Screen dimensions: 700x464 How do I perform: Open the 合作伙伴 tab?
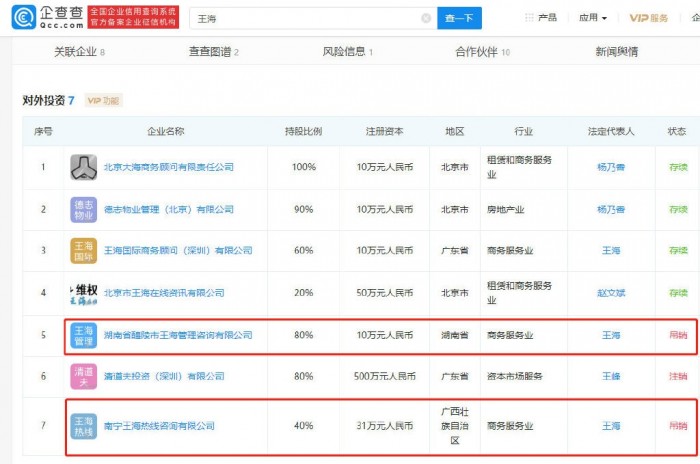482,52
